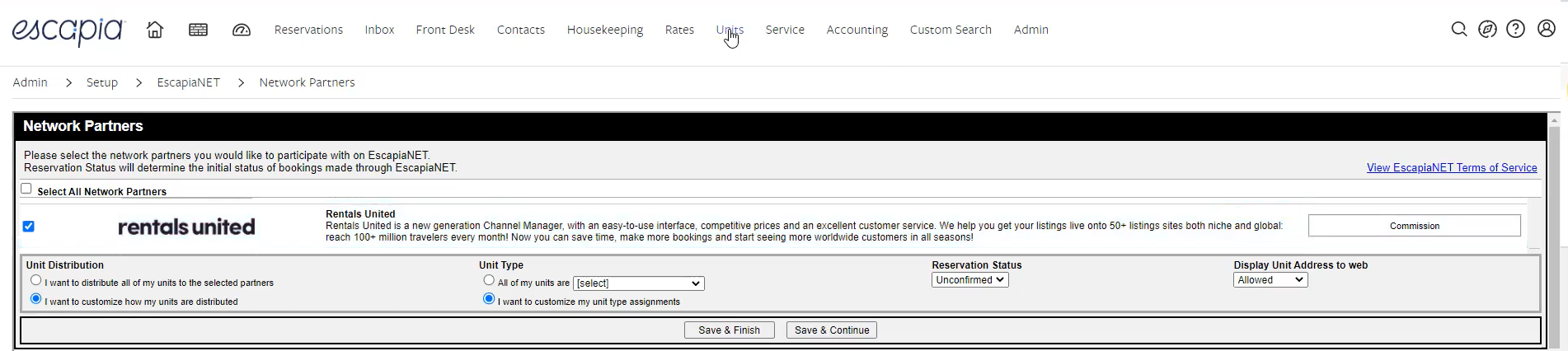Screen dimensions: 1568x351
Task: Open the compass explore icon
Action: (1487, 30)
